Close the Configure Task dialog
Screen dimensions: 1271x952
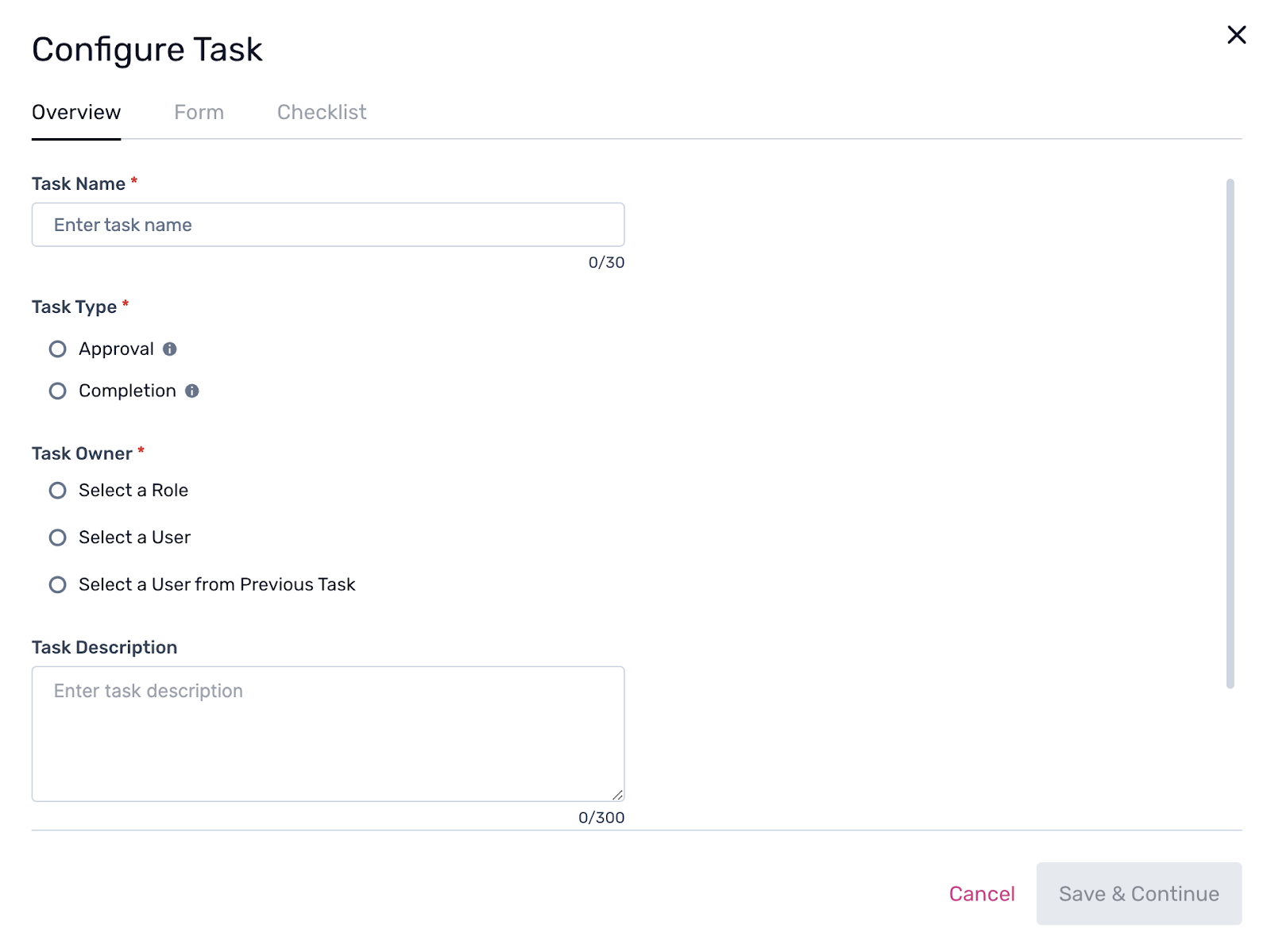coord(1236,35)
